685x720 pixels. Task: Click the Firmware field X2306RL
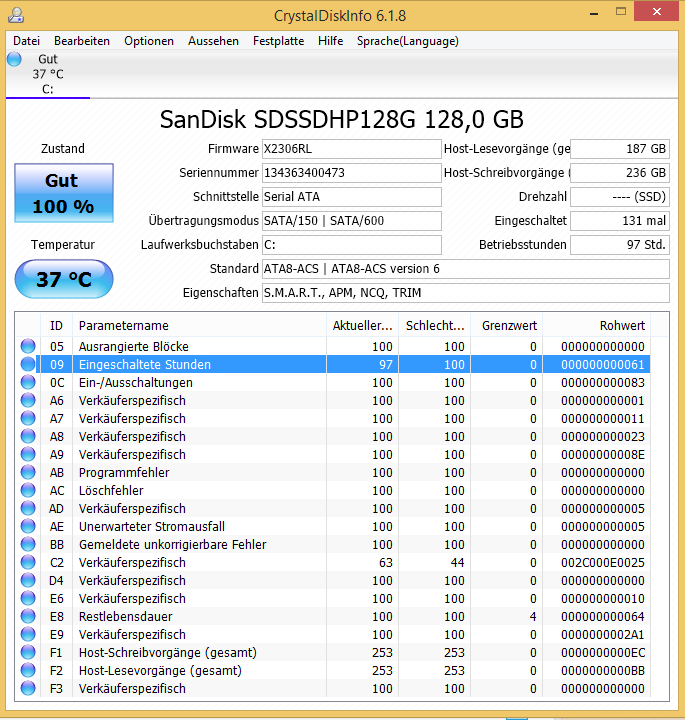(352, 149)
